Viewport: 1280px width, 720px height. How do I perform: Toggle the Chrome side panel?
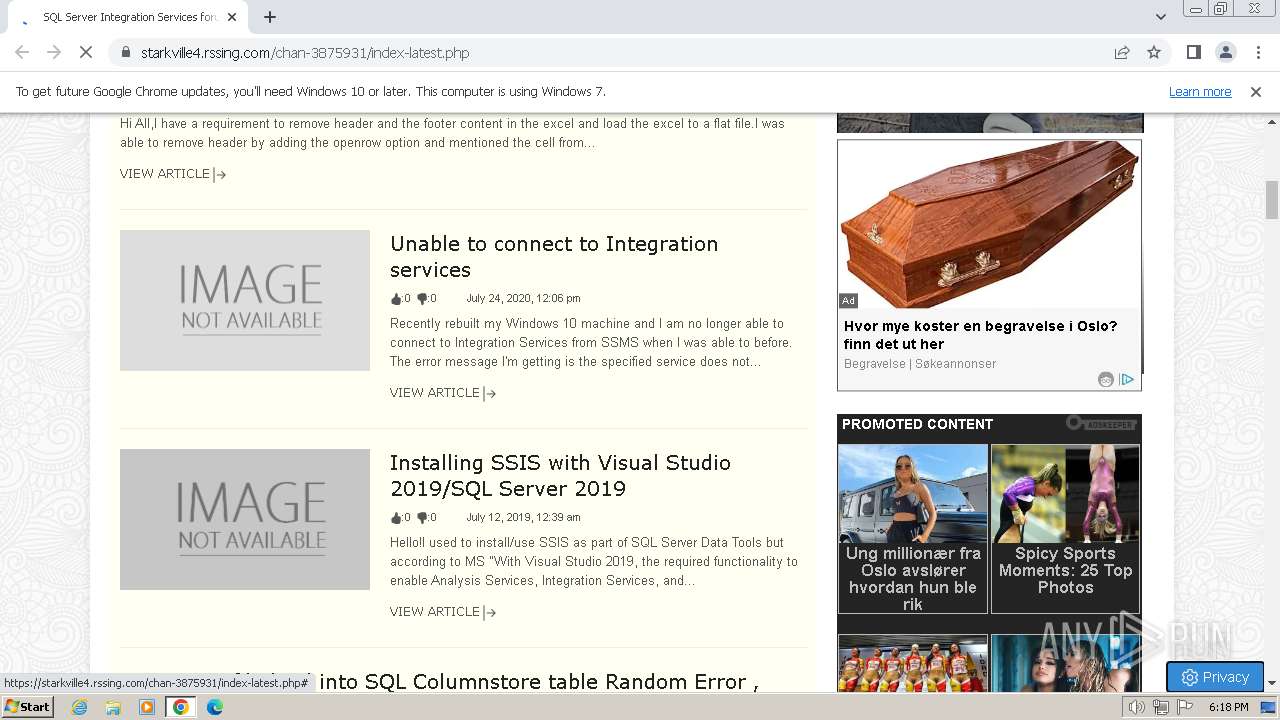(1194, 52)
